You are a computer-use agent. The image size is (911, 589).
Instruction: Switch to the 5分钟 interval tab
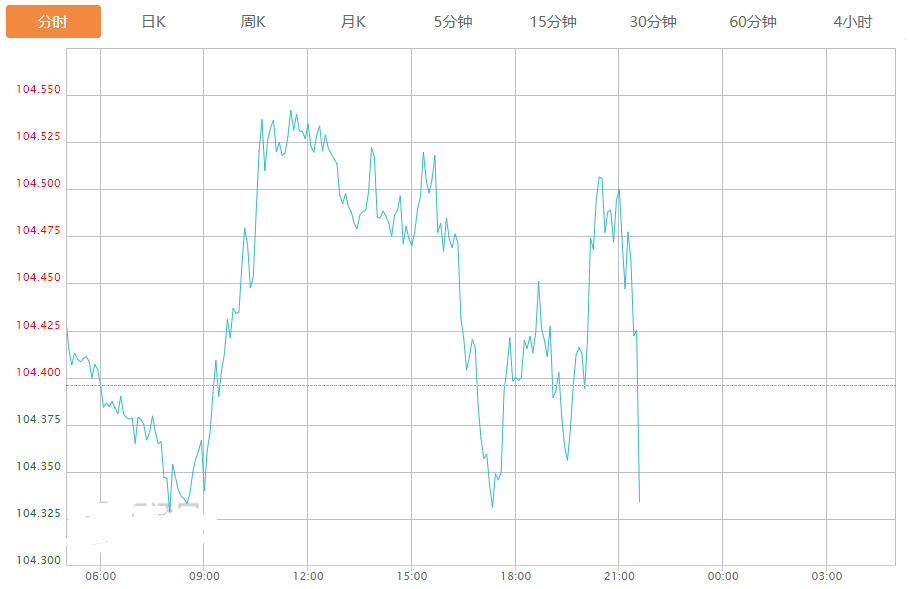click(453, 22)
